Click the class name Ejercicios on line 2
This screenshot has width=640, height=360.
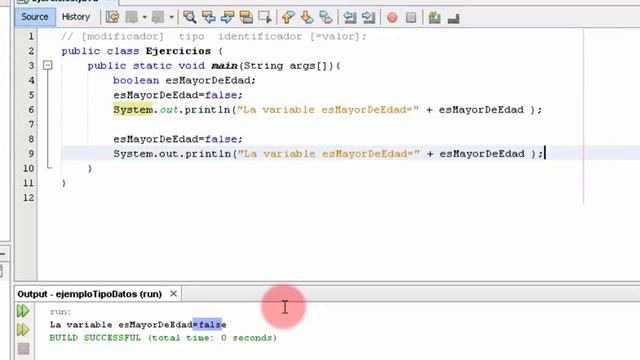[178, 51]
